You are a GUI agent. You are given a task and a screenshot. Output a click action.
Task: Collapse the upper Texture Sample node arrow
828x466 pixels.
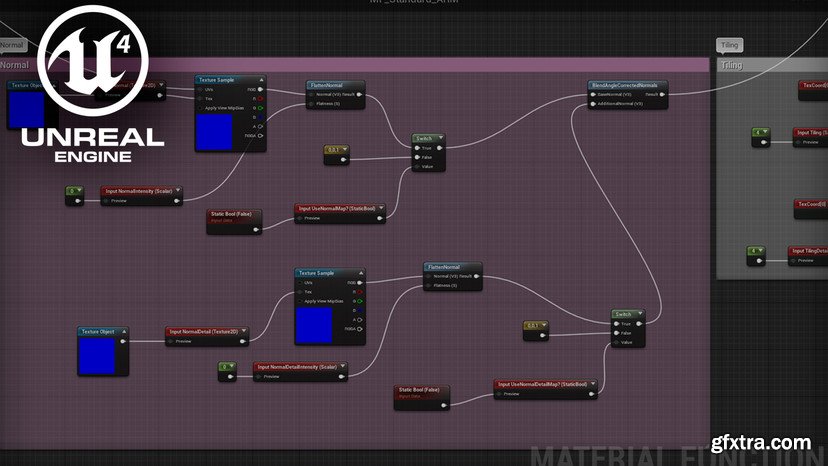[x=260, y=79]
